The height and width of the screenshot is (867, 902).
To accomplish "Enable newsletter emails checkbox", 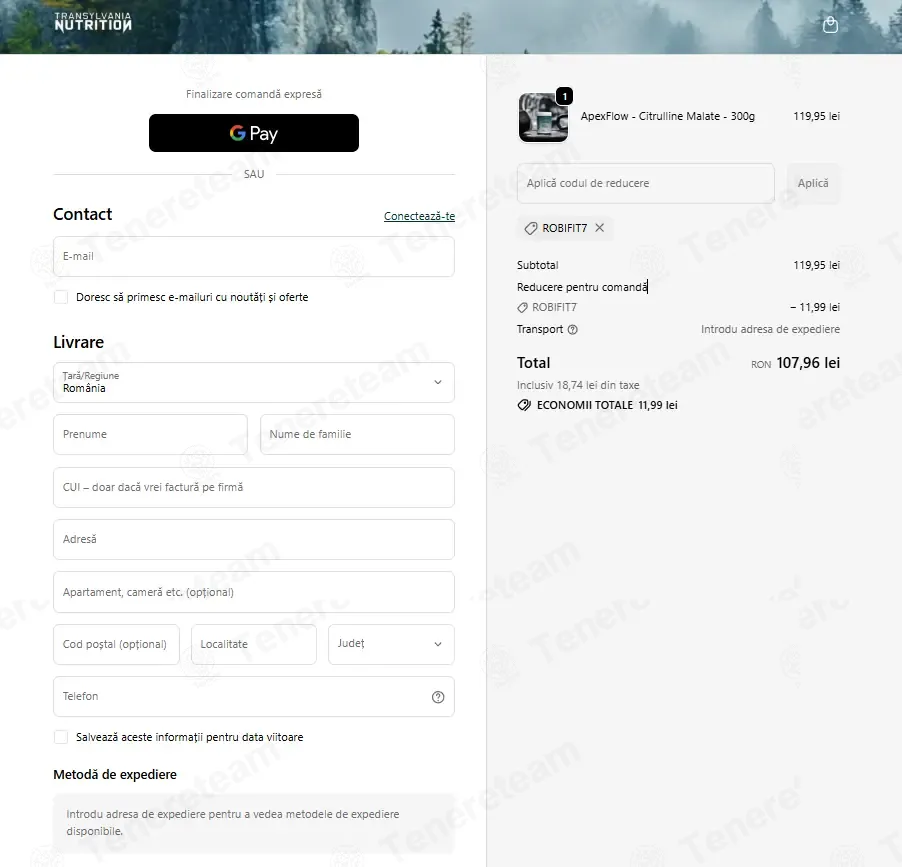I will click(x=61, y=297).
